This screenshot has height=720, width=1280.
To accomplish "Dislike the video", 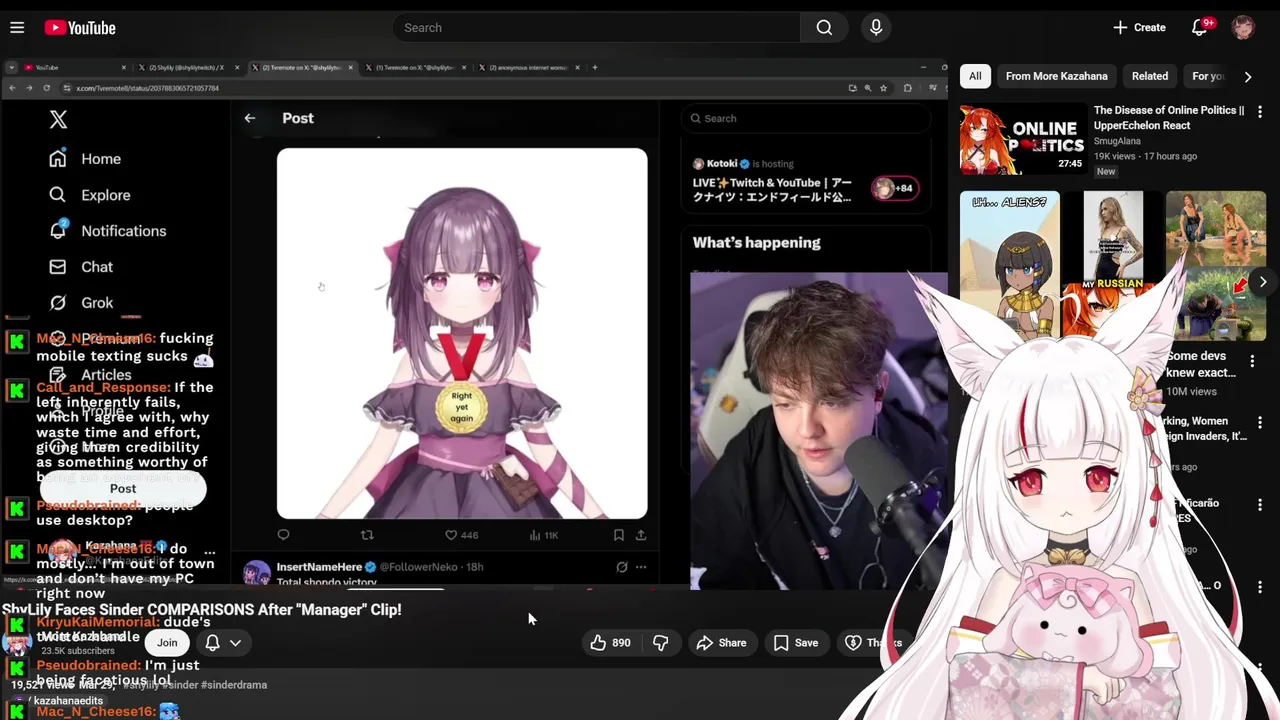I will [660, 643].
